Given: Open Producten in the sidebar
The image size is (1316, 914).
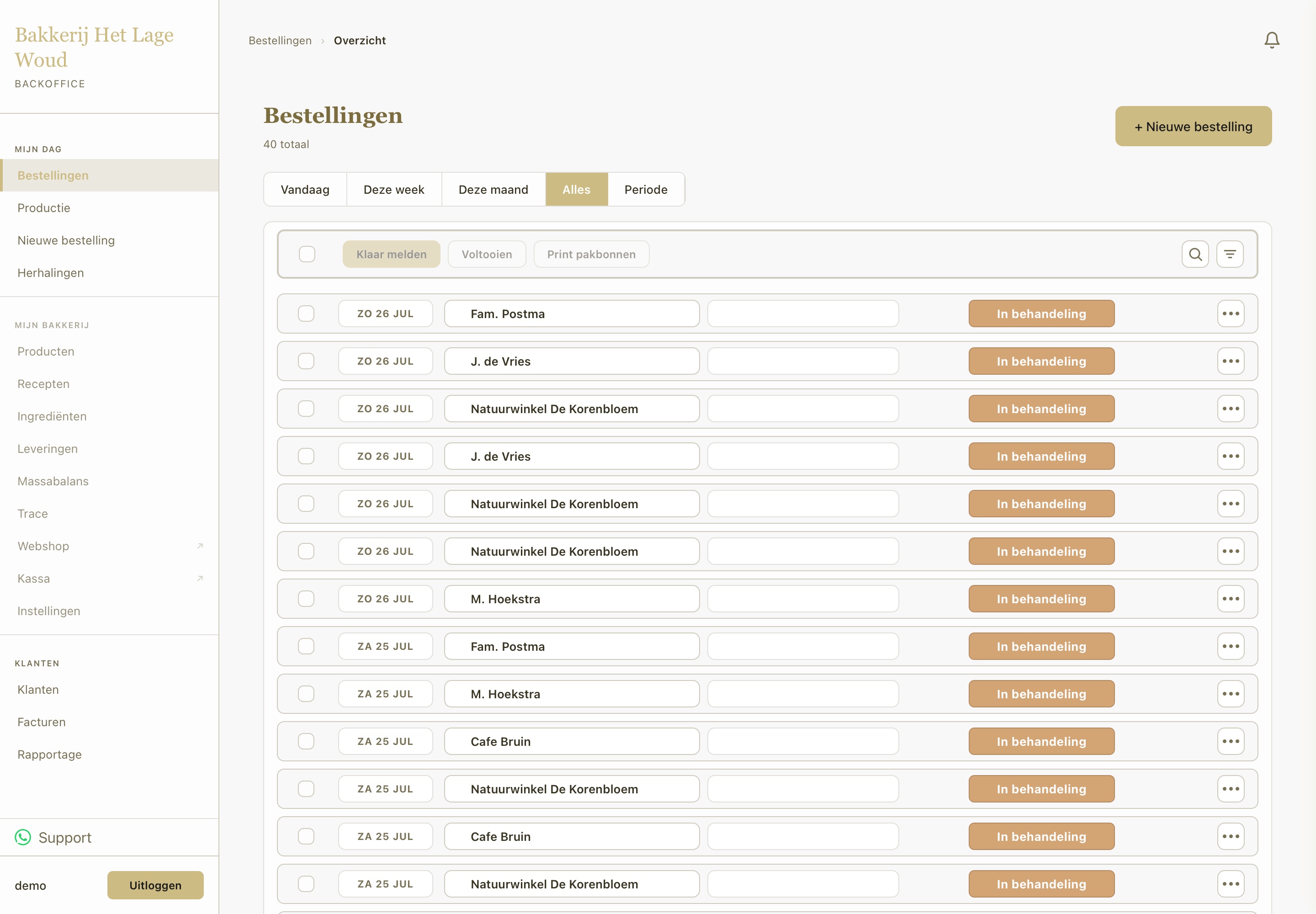Looking at the screenshot, I should [x=109, y=351].
